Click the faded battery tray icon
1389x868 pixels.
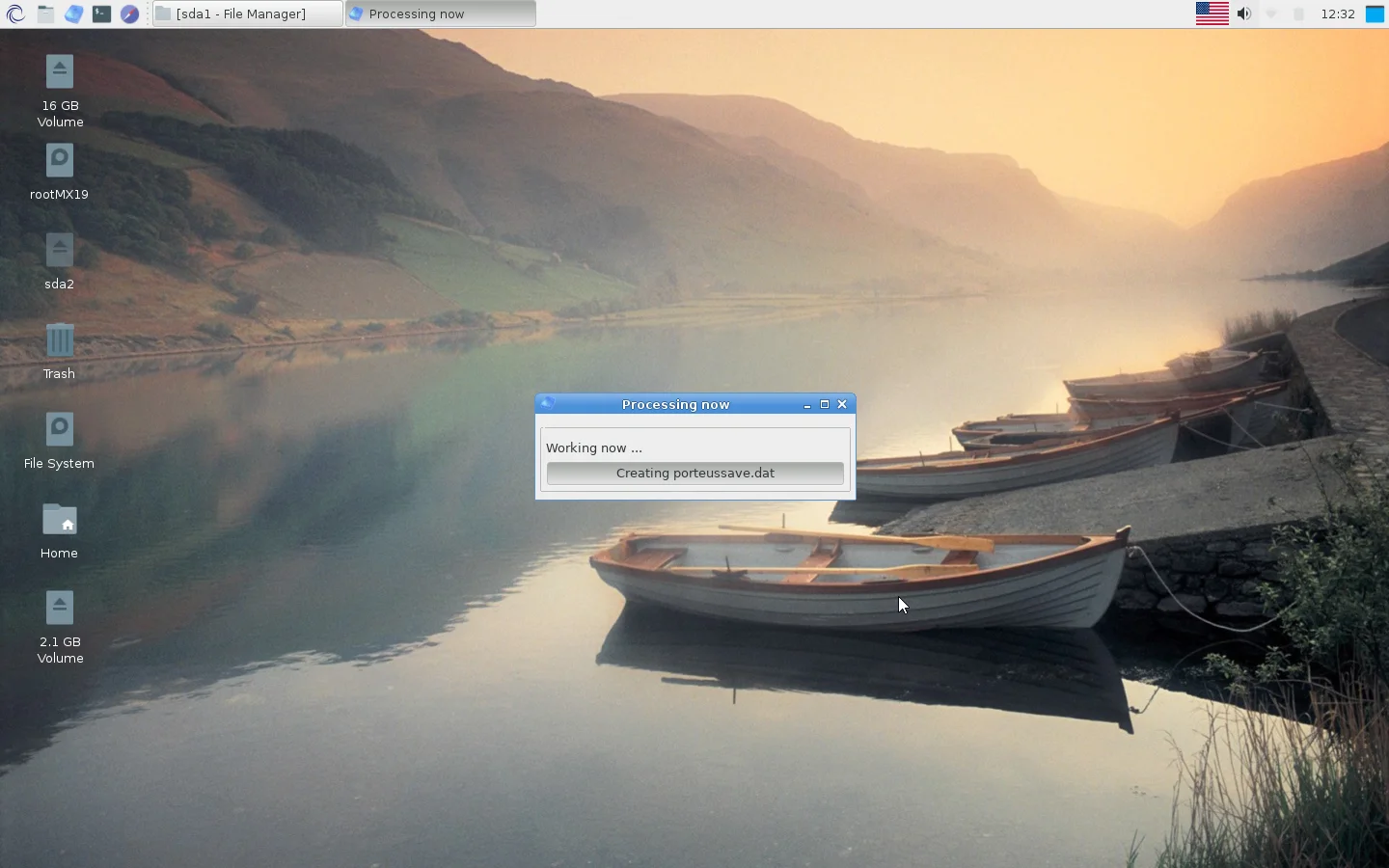point(1299,14)
